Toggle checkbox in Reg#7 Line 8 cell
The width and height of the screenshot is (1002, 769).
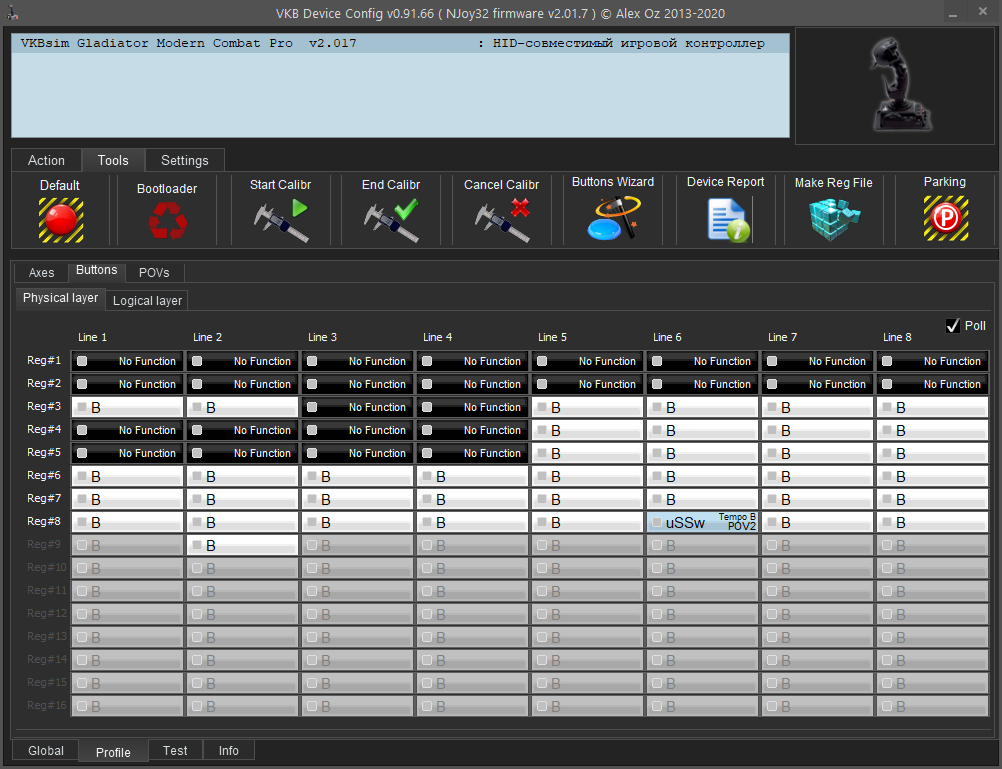[887, 499]
